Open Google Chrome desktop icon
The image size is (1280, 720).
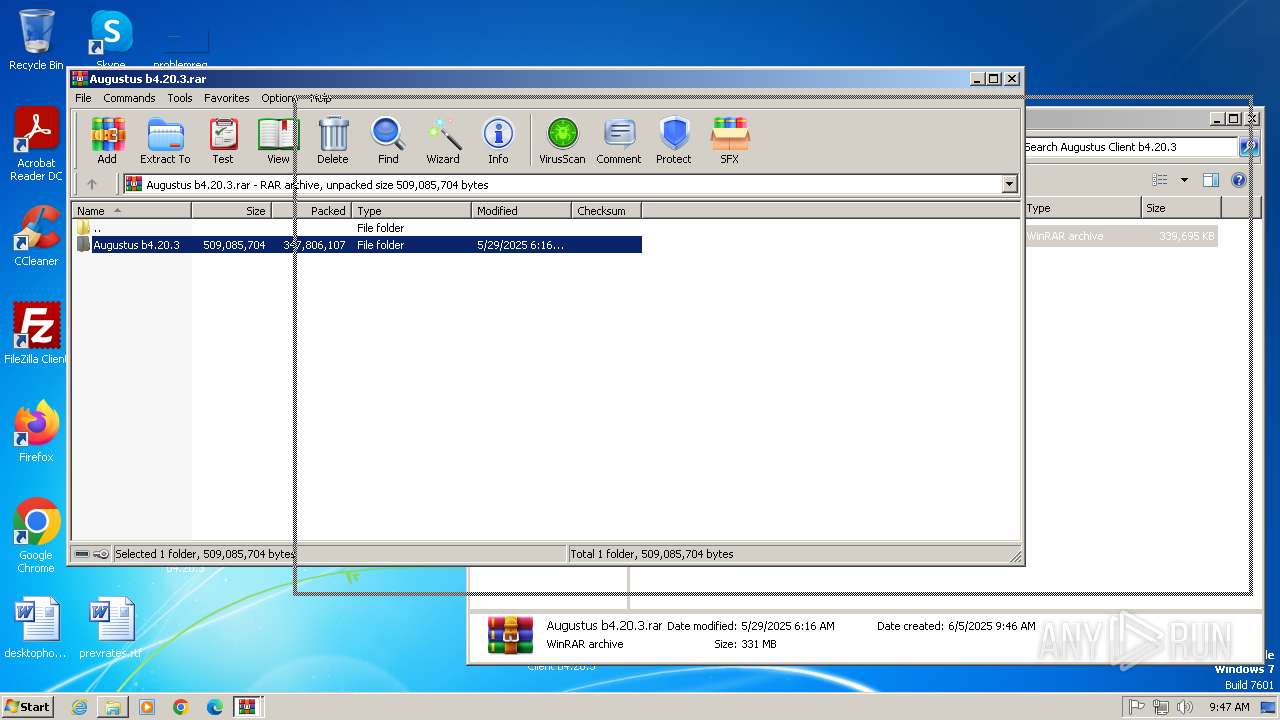coord(36,536)
